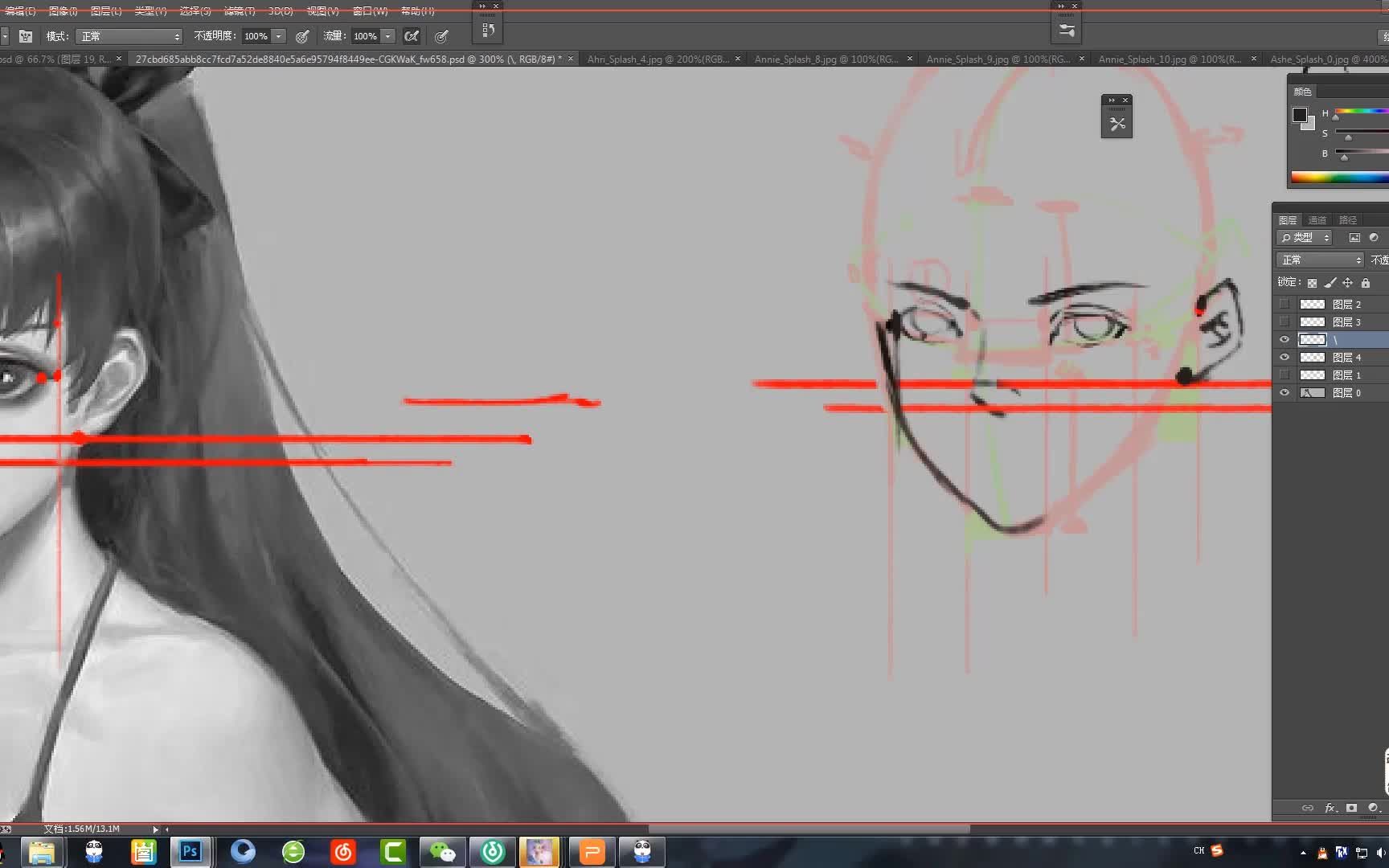Click the opacity 100% input field

tap(256, 36)
